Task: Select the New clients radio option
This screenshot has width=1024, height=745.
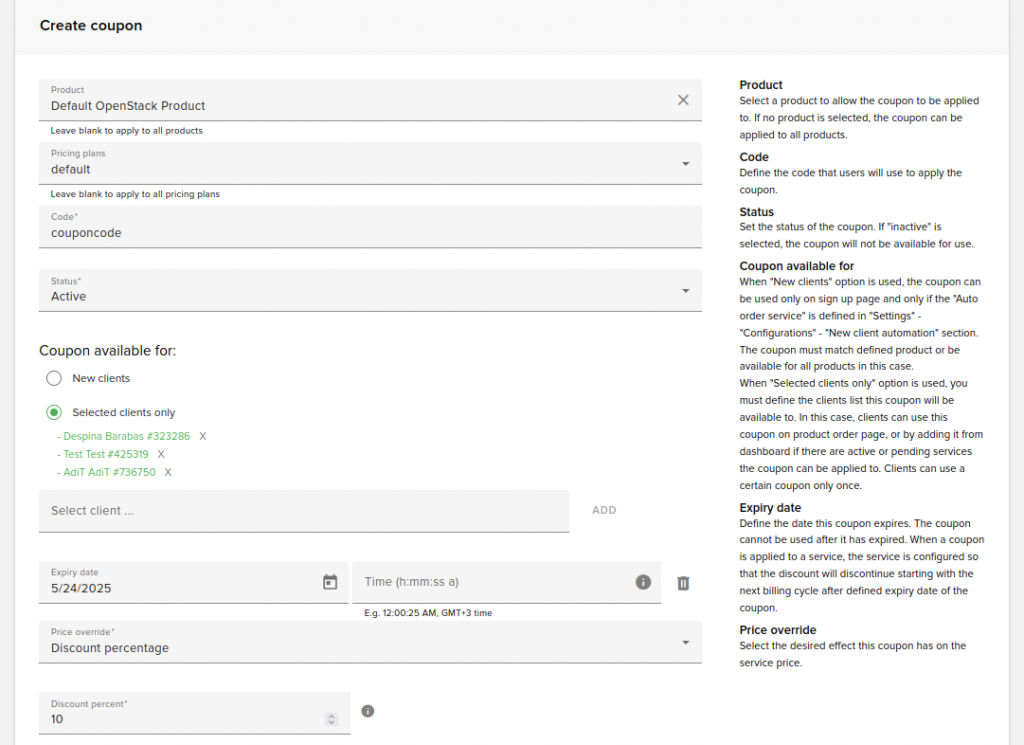Action: [x=54, y=378]
